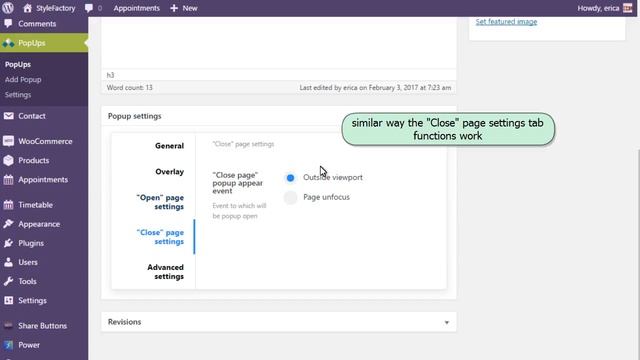Select the Page unfocus radio option
The image size is (640, 360).
290,197
